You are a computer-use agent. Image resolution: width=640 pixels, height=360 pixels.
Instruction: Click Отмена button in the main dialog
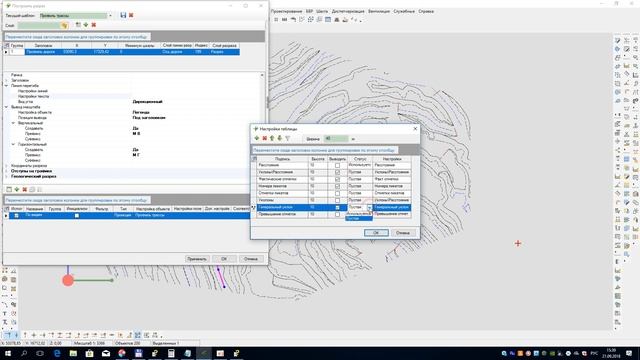(x=251, y=259)
